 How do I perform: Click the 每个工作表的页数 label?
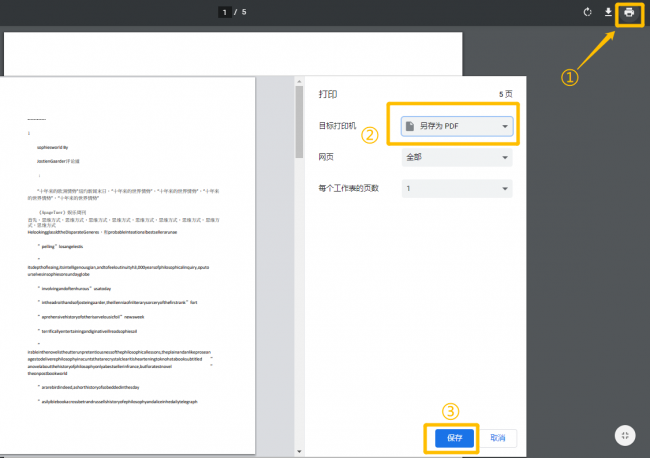point(348,188)
